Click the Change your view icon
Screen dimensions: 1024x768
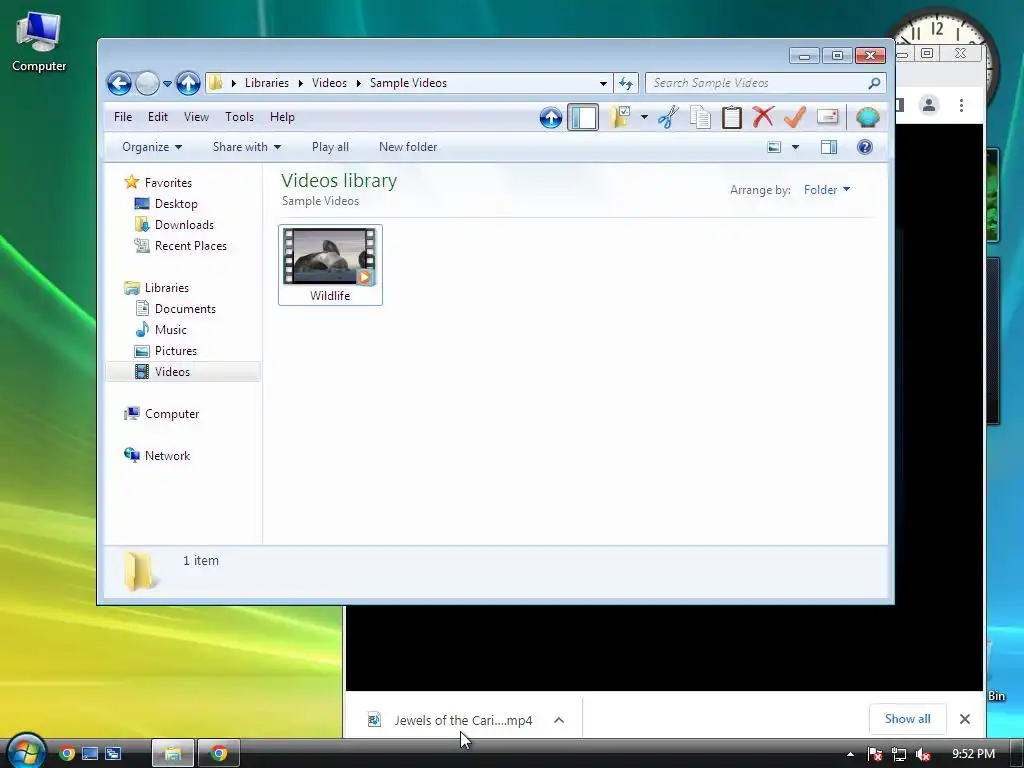click(774, 147)
